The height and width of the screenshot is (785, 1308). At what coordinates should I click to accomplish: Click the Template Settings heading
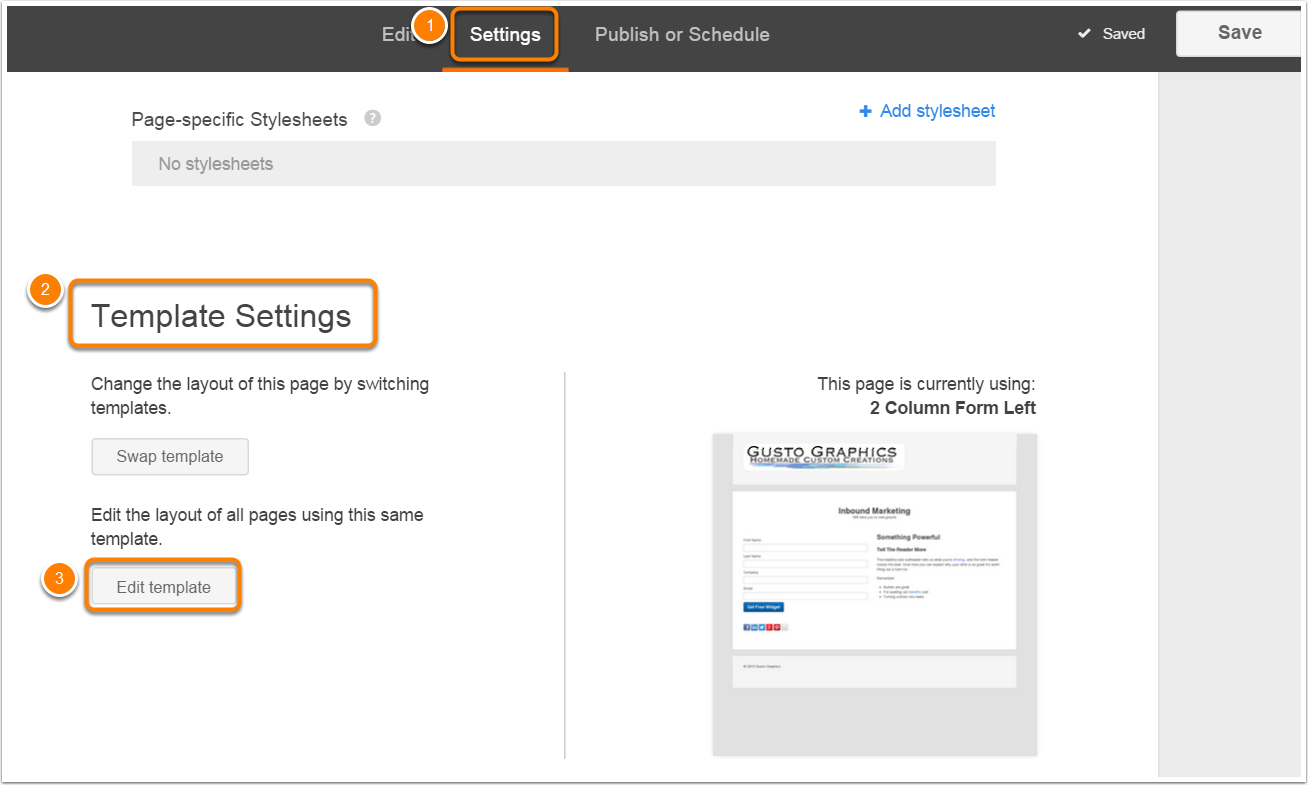point(221,316)
